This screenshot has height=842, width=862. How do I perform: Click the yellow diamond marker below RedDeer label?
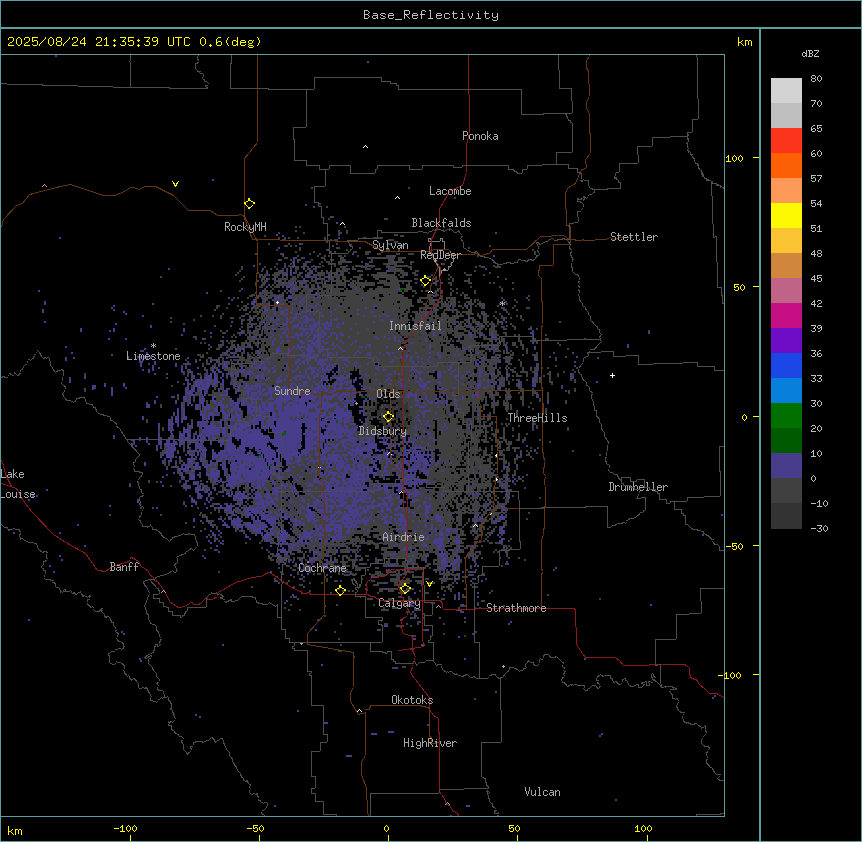(425, 281)
